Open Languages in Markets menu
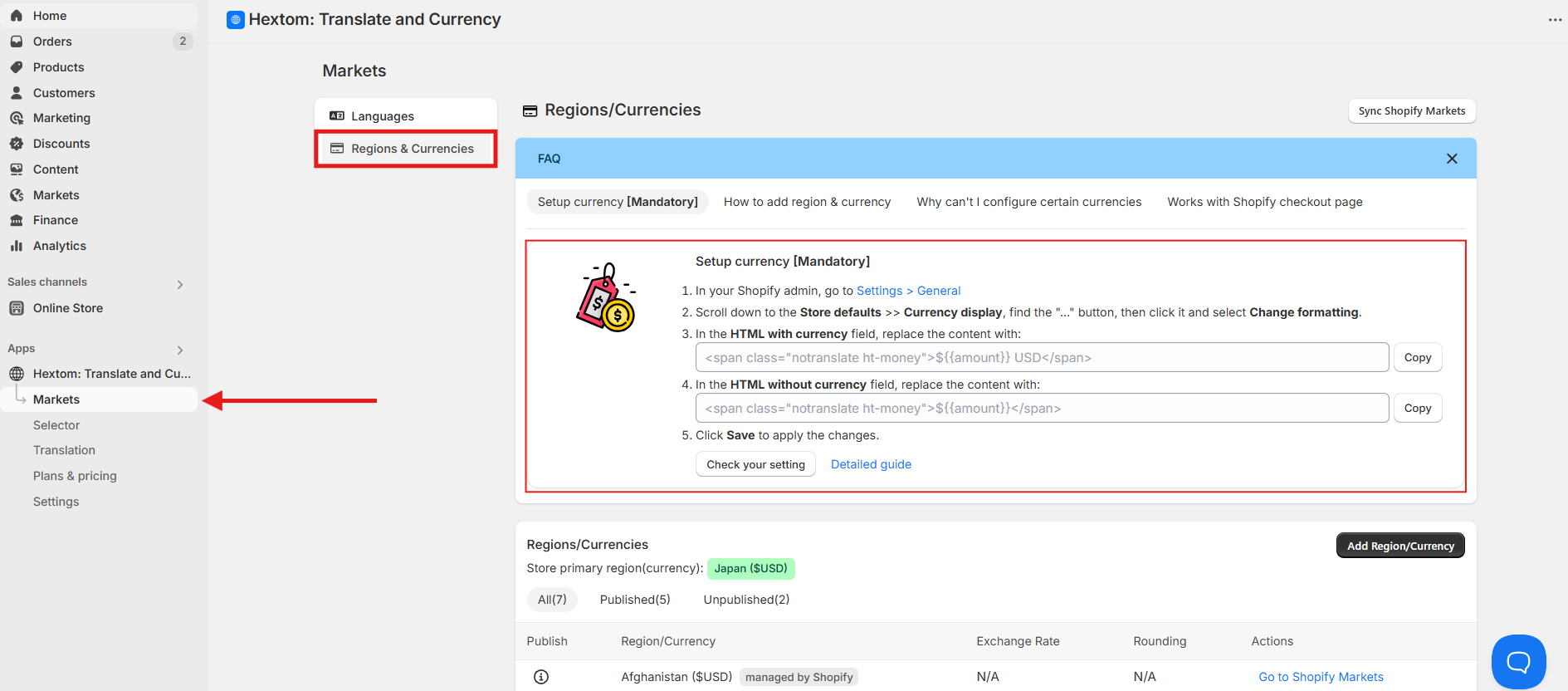This screenshot has width=1568, height=691. pos(406,116)
